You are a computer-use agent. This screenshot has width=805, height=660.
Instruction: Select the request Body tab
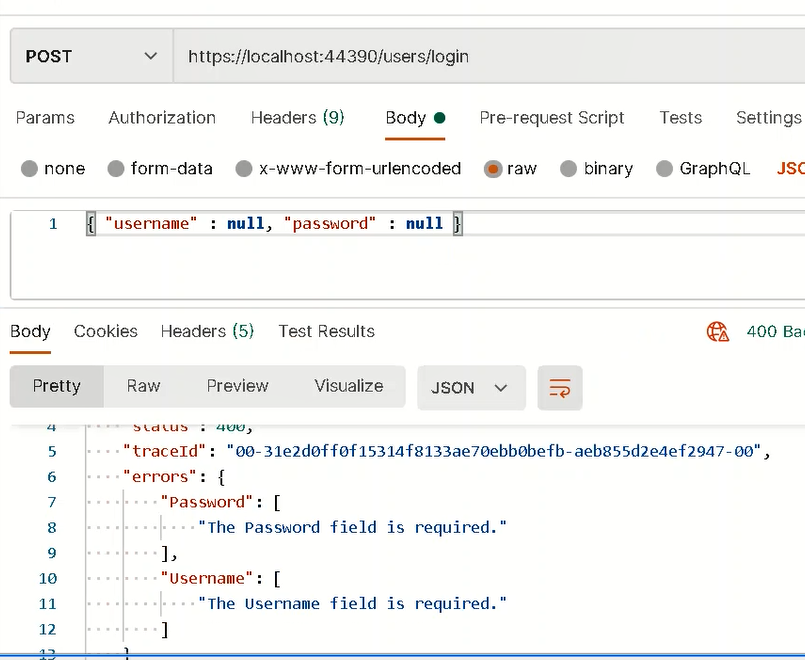coord(415,118)
